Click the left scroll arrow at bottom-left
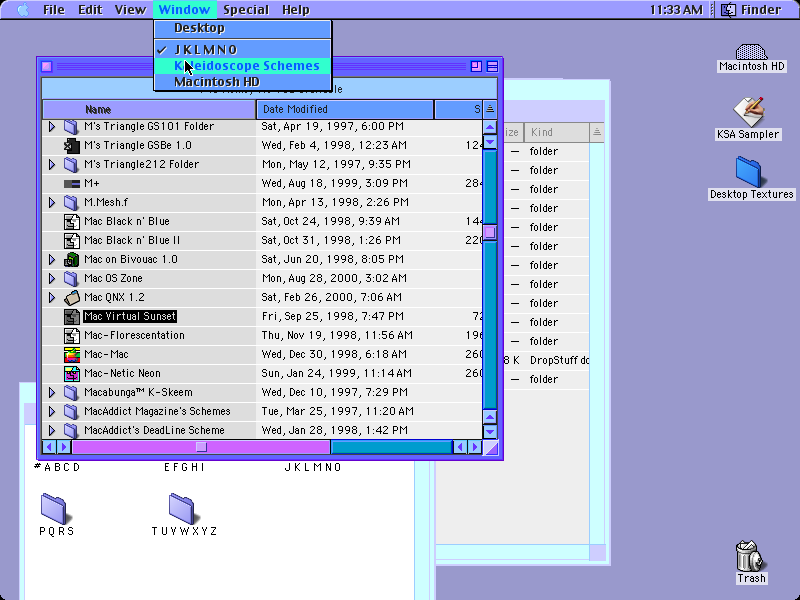This screenshot has width=800, height=600. click(49, 447)
